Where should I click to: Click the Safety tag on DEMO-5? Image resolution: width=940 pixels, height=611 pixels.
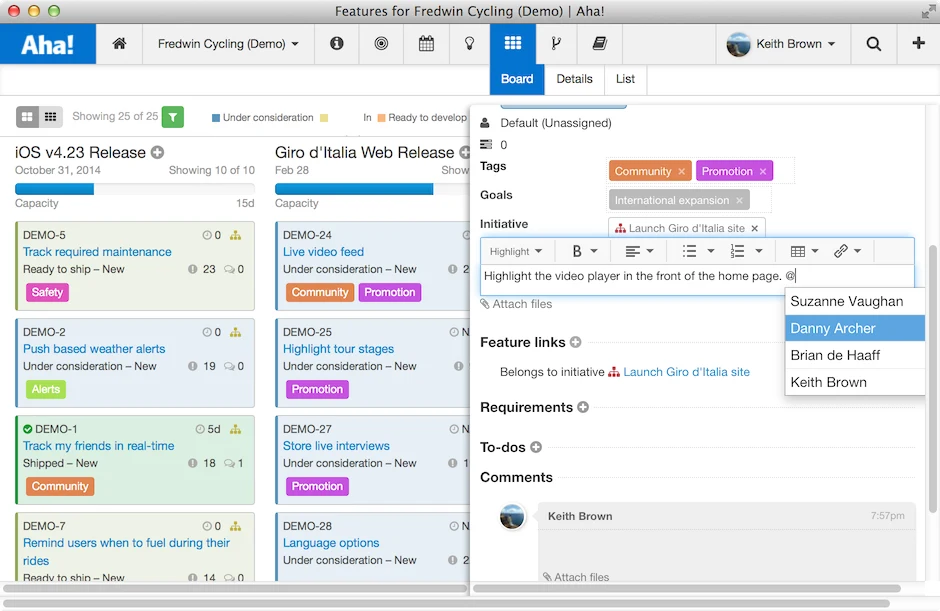(47, 293)
